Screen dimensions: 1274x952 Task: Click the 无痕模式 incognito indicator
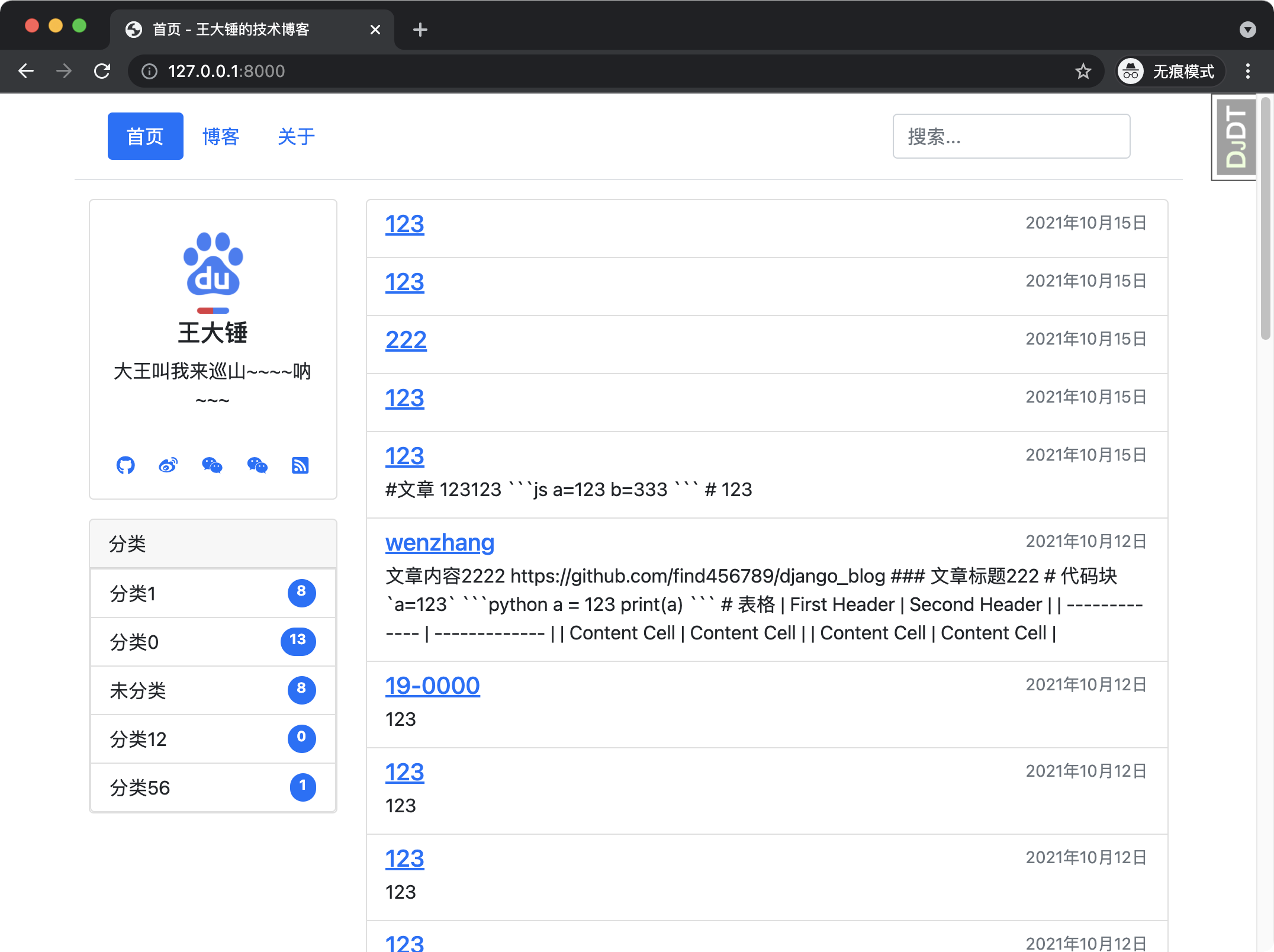[1169, 71]
